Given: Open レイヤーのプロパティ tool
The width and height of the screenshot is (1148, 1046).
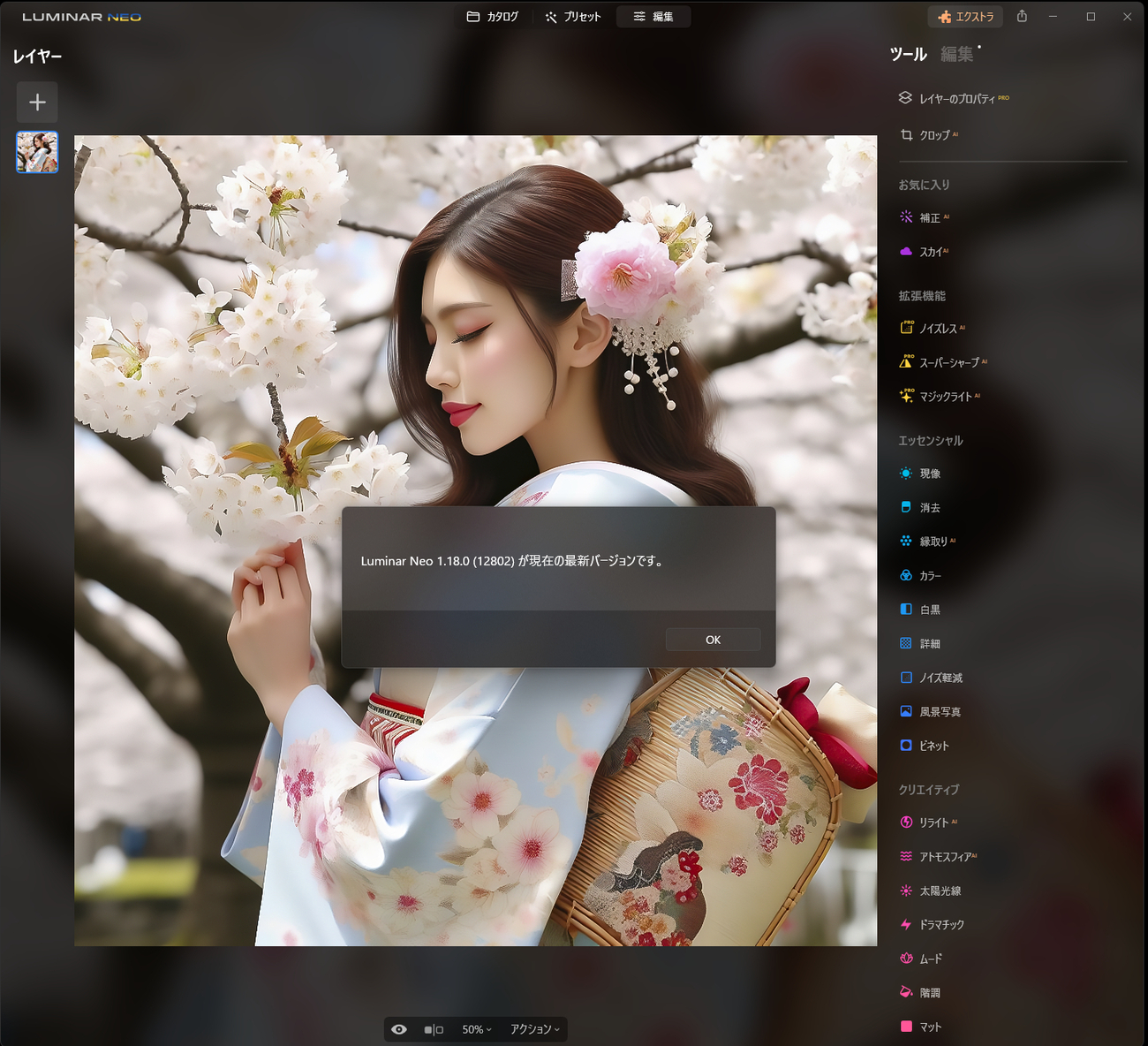Looking at the screenshot, I should click(x=954, y=98).
